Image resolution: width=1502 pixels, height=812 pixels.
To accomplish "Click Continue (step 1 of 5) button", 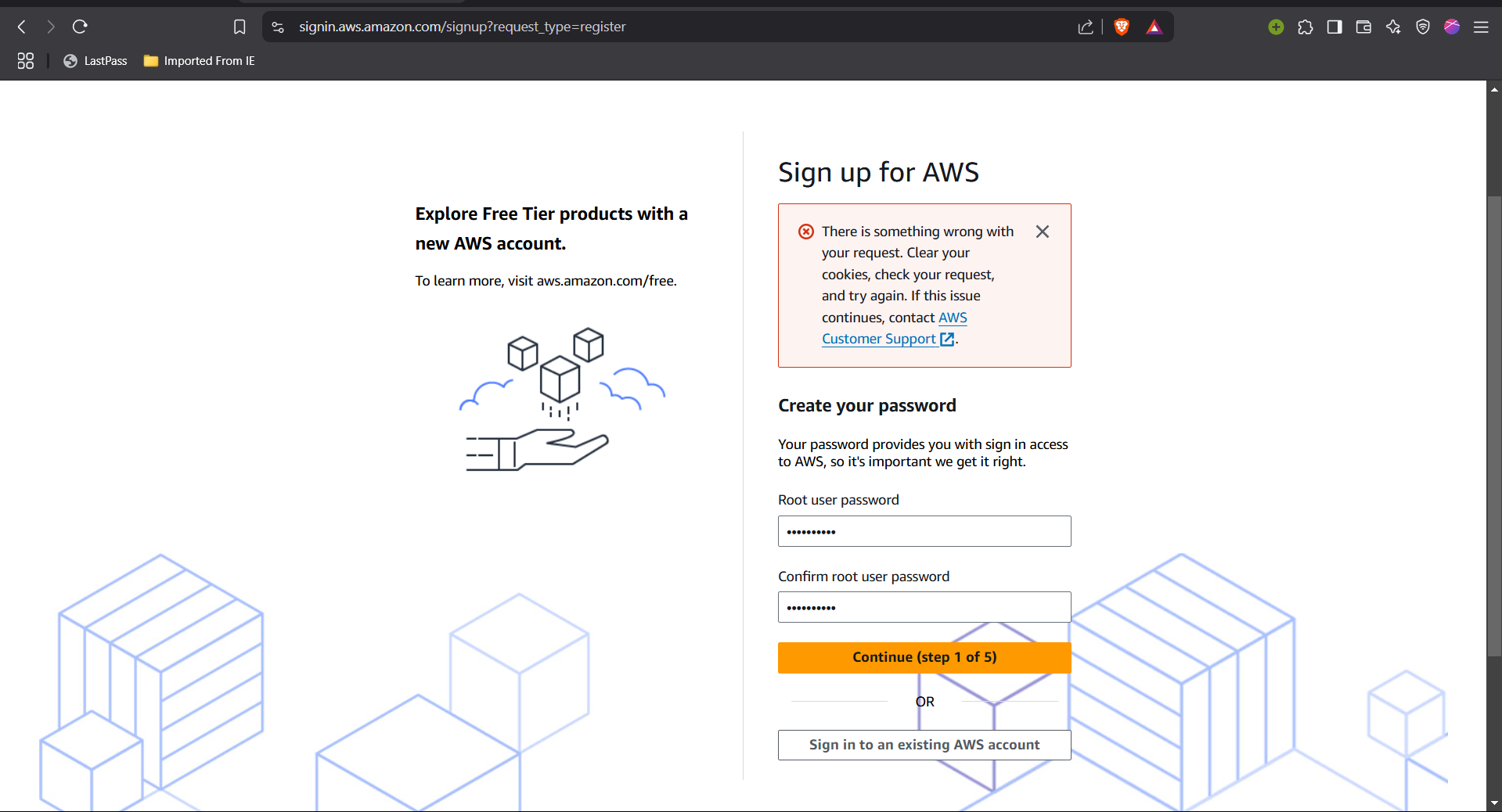I will [924, 657].
